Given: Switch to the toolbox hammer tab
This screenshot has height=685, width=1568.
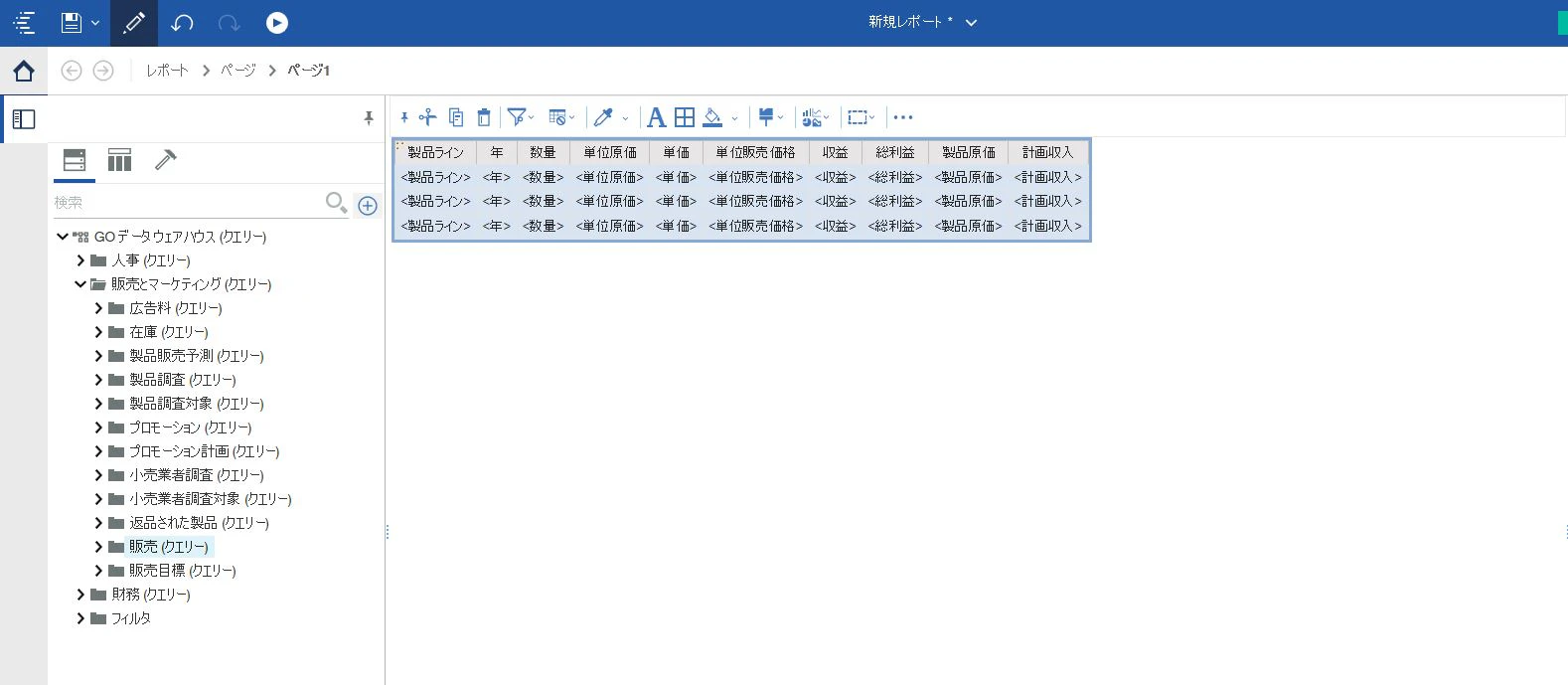Looking at the screenshot, I should pos(166,160).
